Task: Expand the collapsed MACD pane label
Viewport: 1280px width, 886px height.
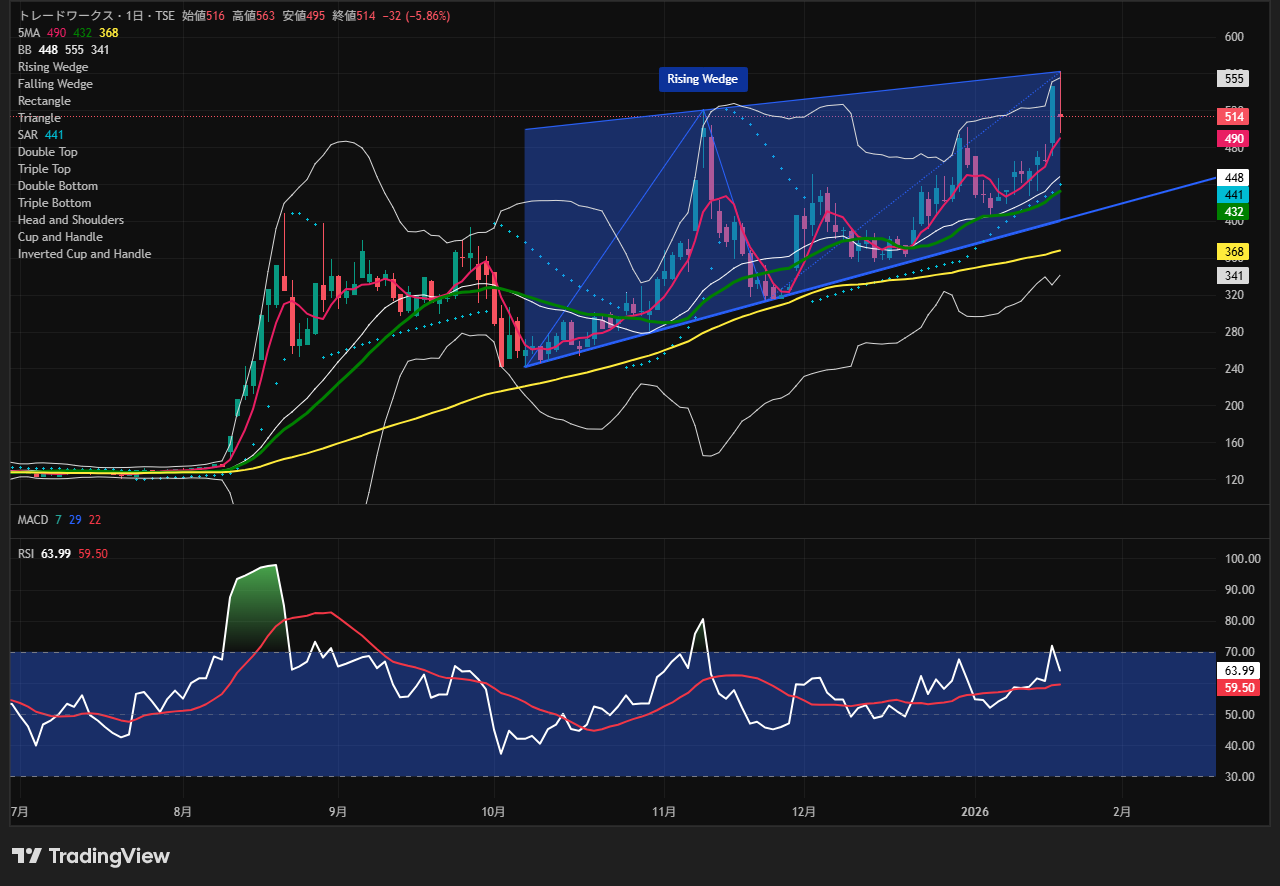Action: [x=34, y=520]
